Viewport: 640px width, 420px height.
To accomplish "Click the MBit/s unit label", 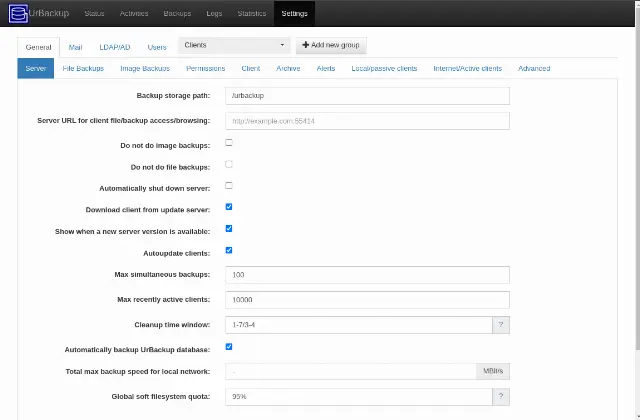I will click(x=493, y=371).
